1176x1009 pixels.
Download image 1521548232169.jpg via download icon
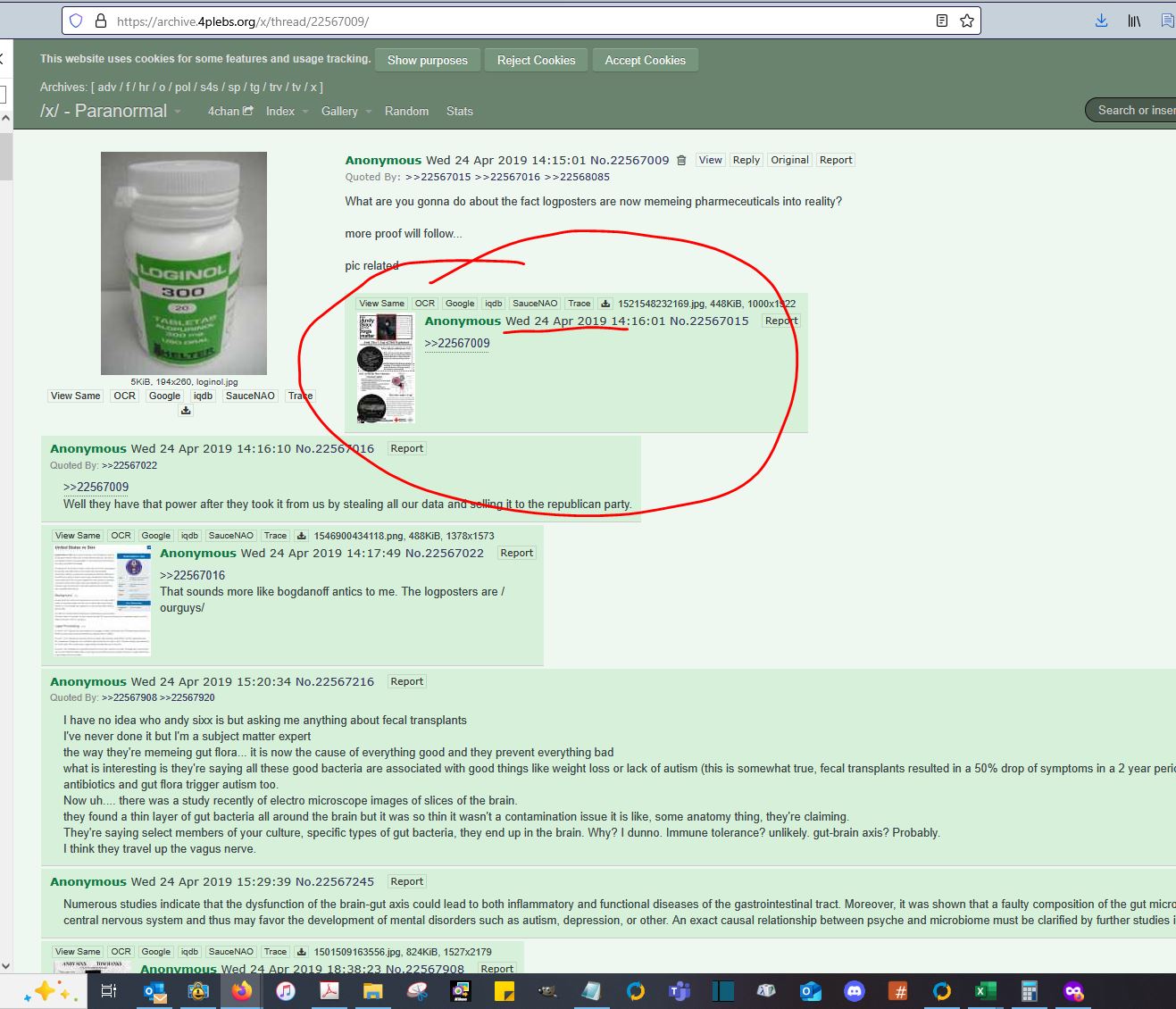[x=605, y=304]
